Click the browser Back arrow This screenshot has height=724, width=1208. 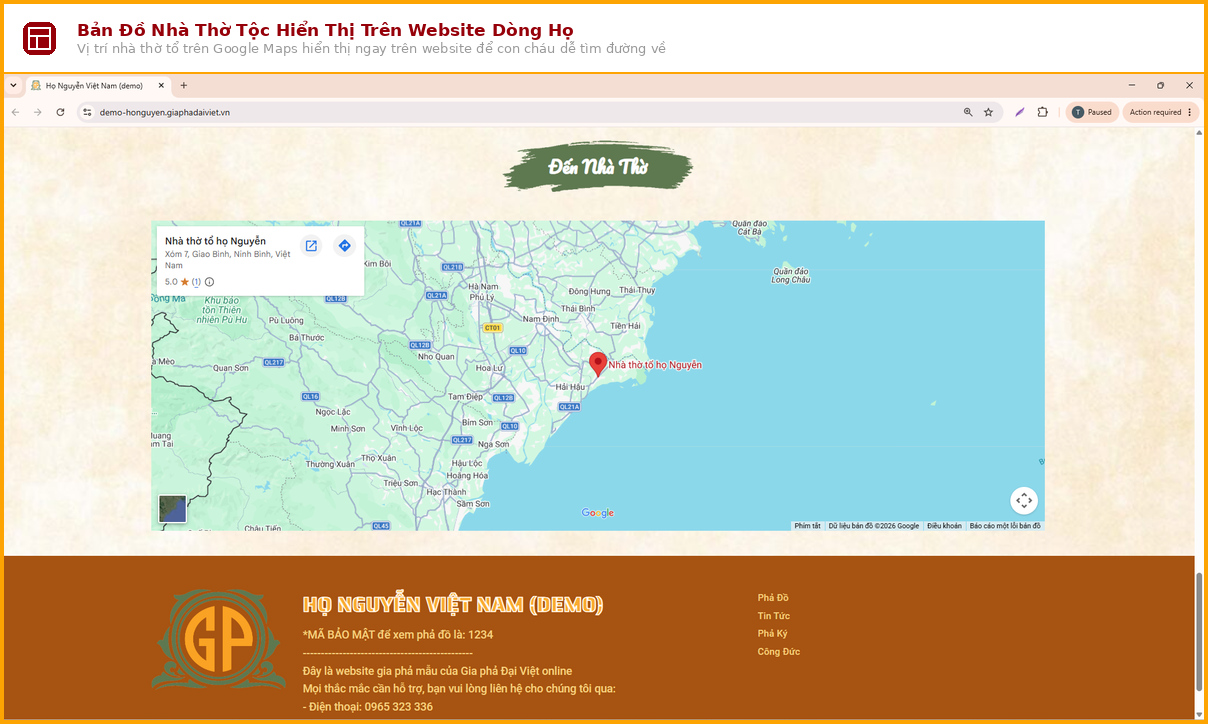(15, 112)
